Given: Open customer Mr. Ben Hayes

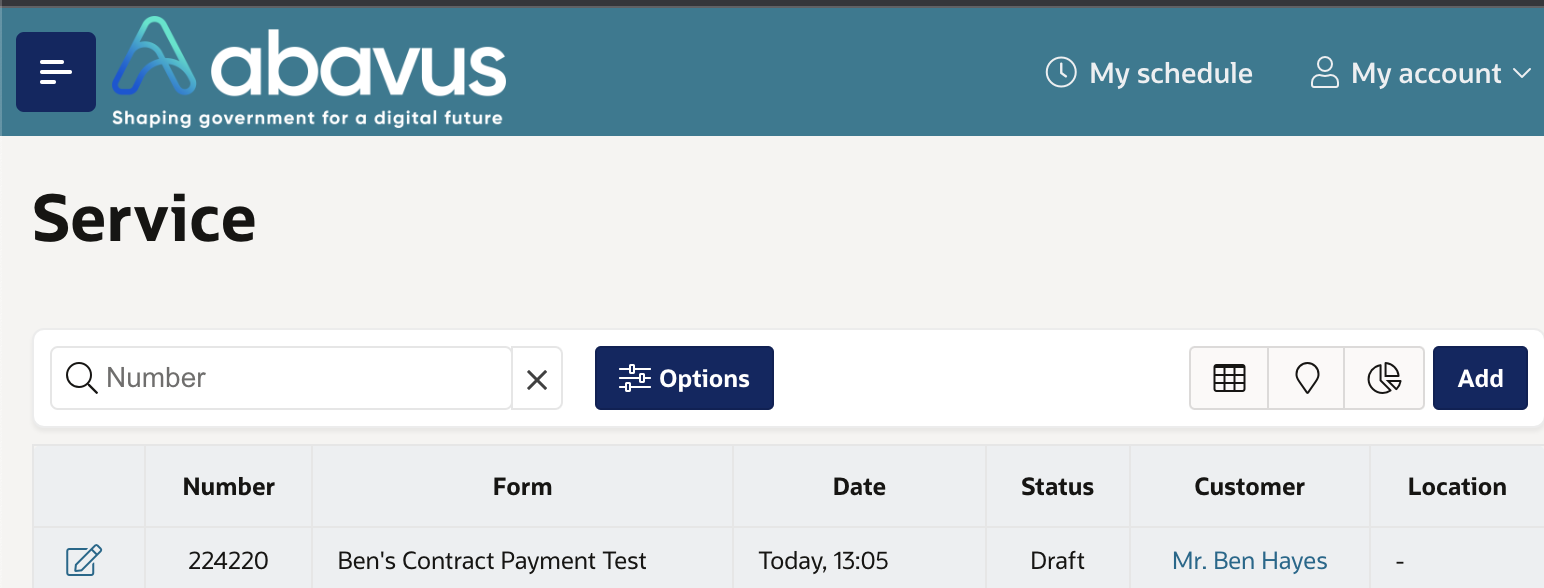Looking at the screenshot, I should (1250, 561).
